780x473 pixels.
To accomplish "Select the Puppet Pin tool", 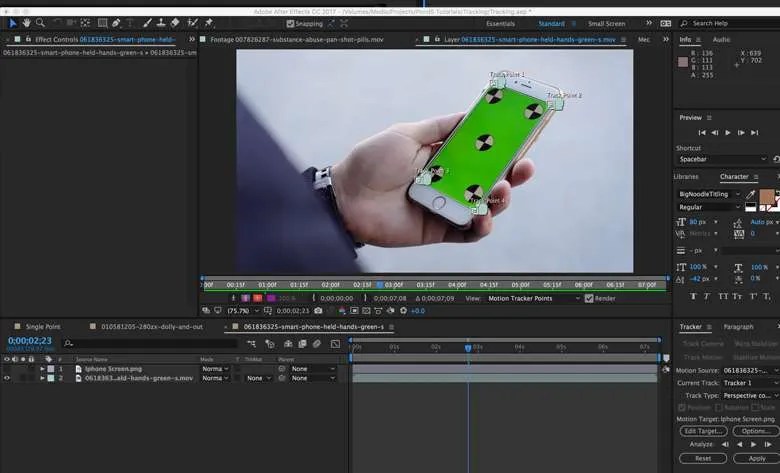I will click(208, 22).
